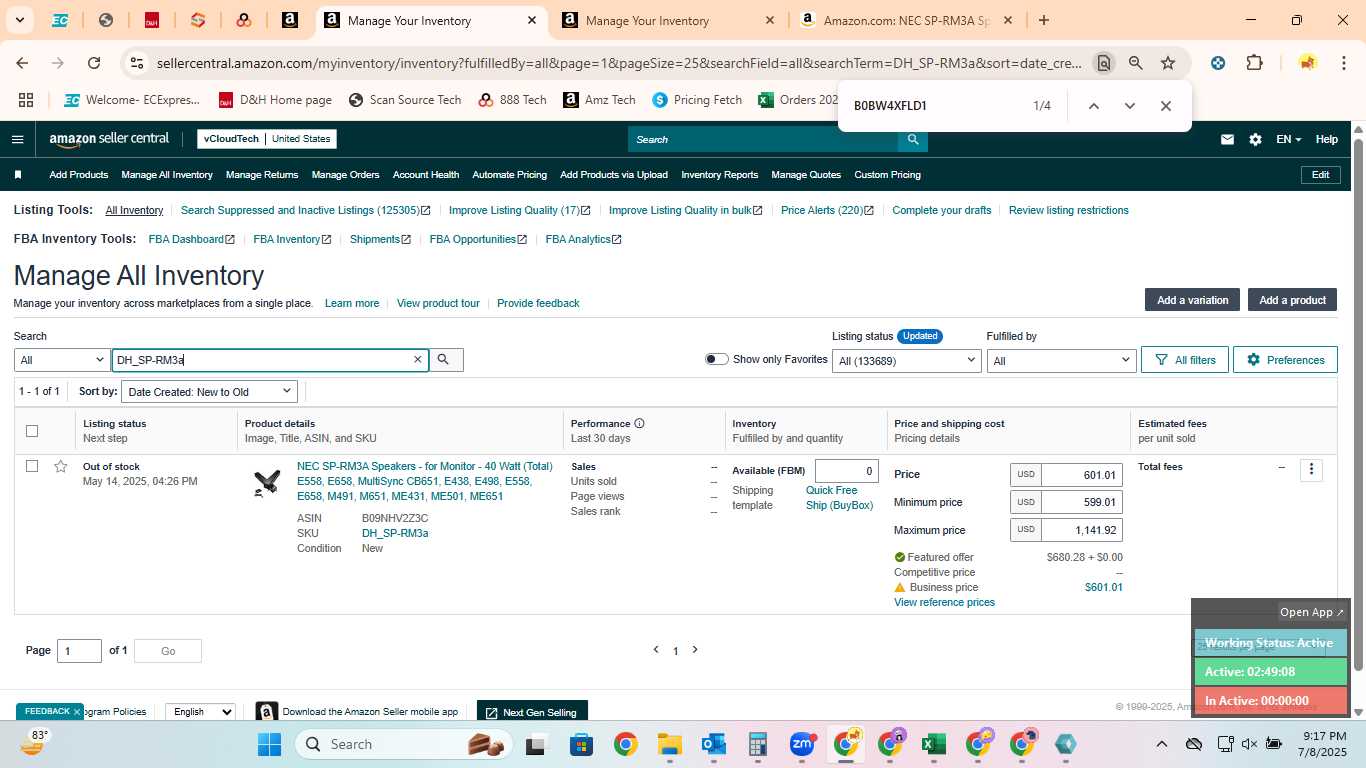Open Outlook from the taskbar
Viewport: 1366px width, 768px height.
(x=714, y=744)
